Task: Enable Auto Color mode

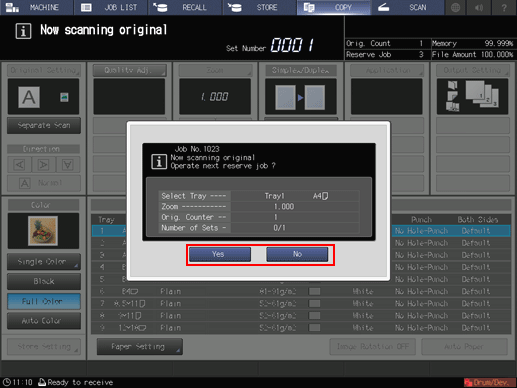Action: click(44, 321)
